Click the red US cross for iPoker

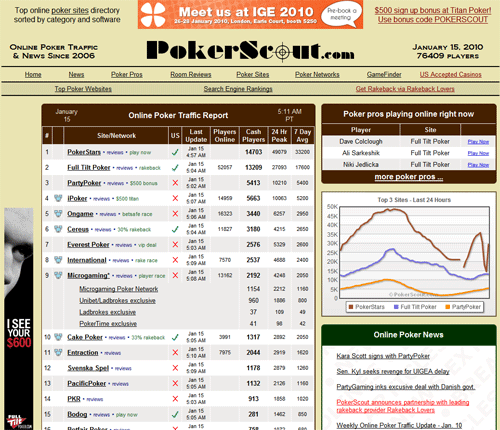coord(175,198)
